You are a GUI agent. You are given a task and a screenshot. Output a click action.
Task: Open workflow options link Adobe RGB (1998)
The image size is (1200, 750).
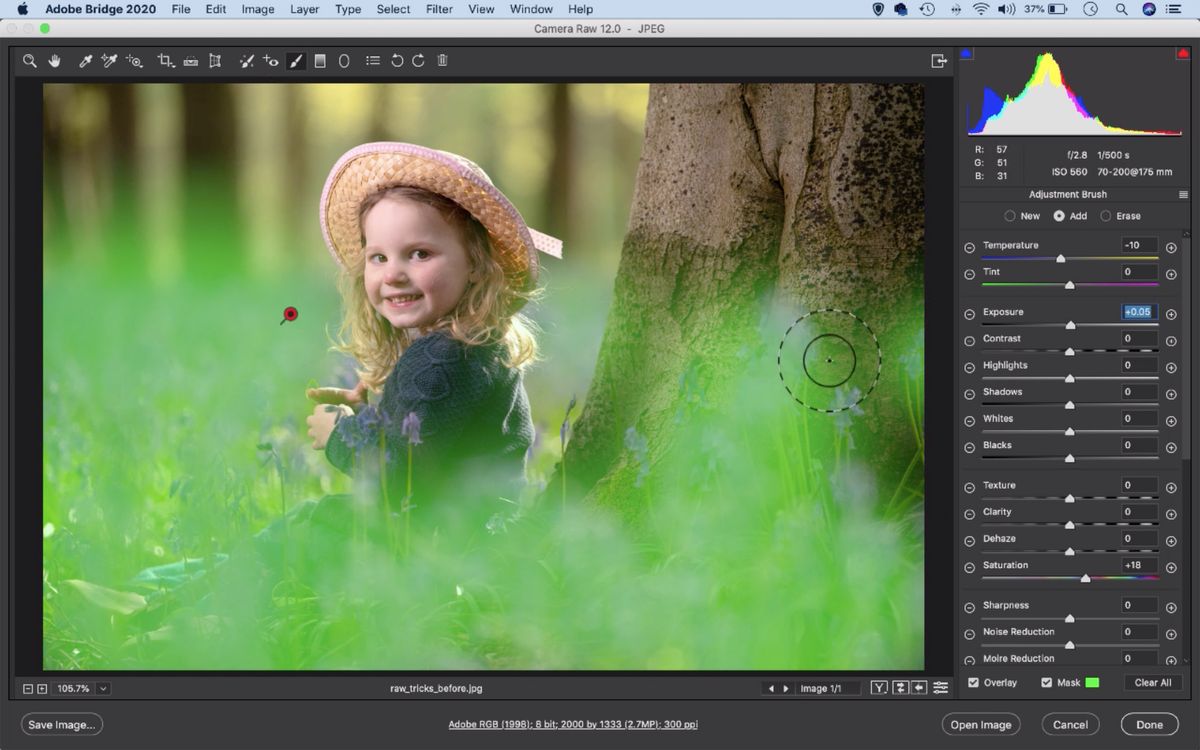click(x=573, y=725)
